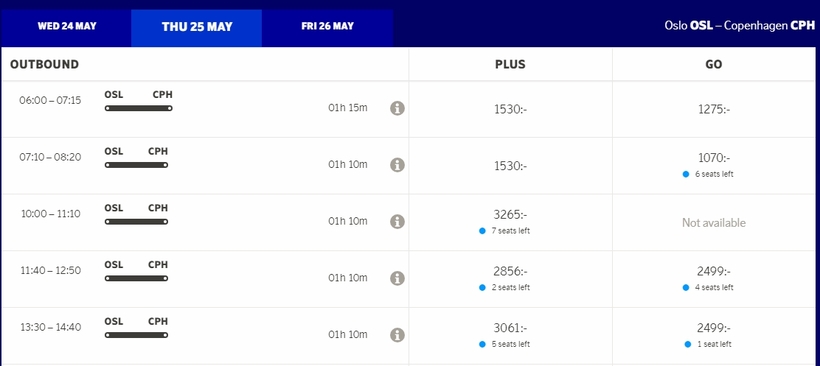
Task: Open info icon for 06:00 flight
Action: [x=397, y=108]
